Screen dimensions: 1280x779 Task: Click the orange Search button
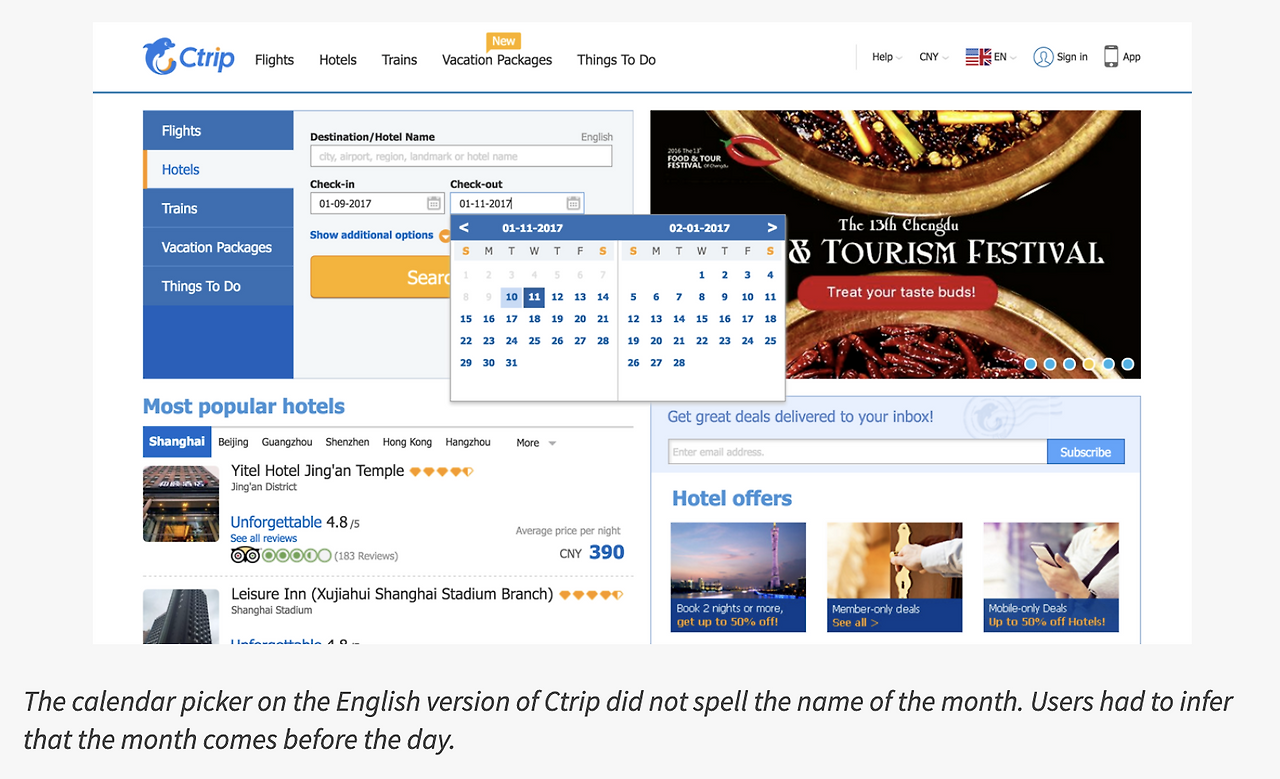(x=380, y=277)
